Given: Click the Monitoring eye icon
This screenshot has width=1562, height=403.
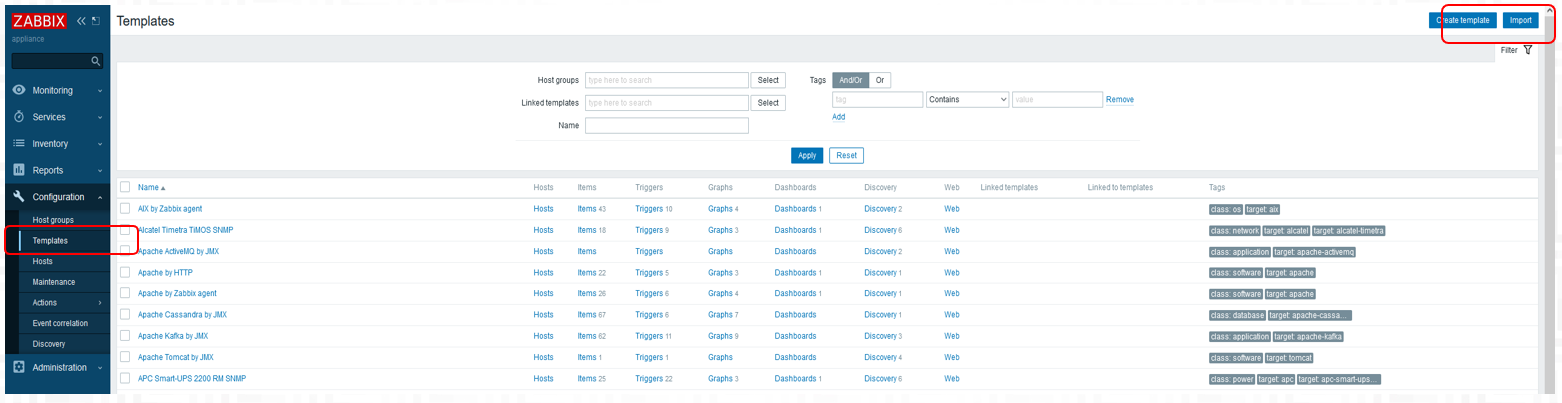Looking at the screenshot, I should [x=19, y=90].
